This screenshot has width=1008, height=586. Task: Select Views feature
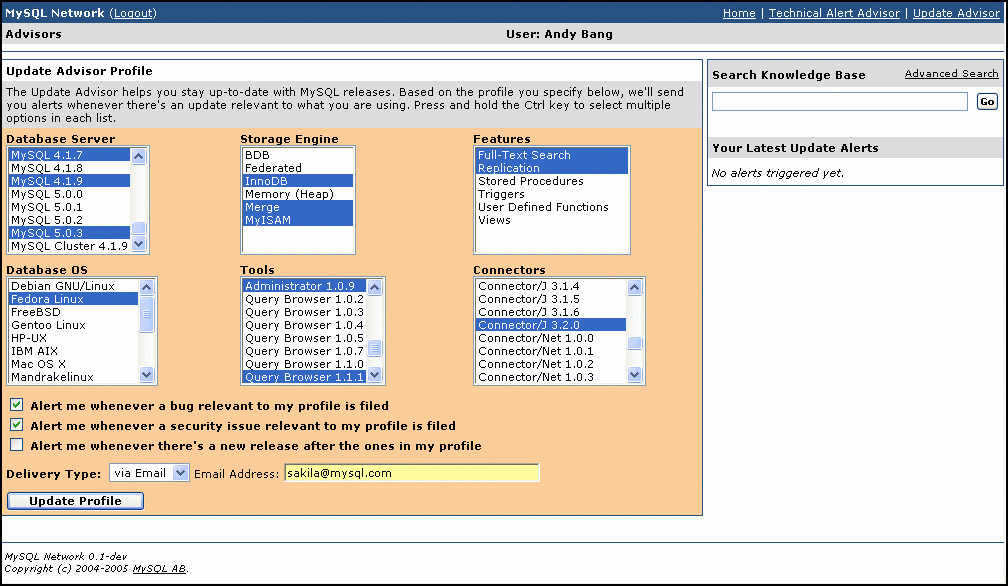552,220
